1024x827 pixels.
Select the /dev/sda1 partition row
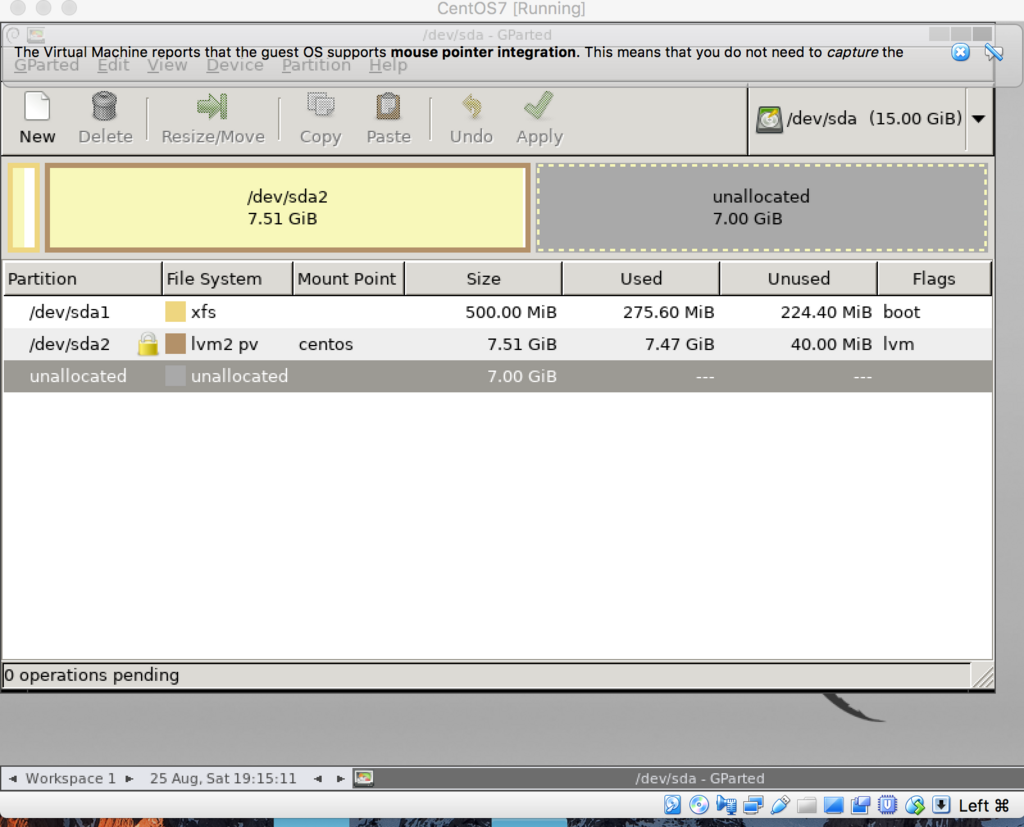click(498, 312)
